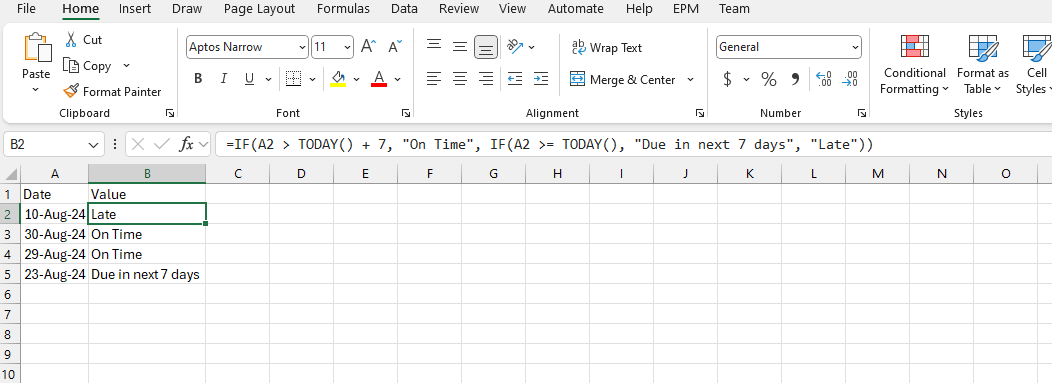This screenshot has height=383, width=1052.
Task: Open the font name dropdown
Action: click(x=302, y=47)
